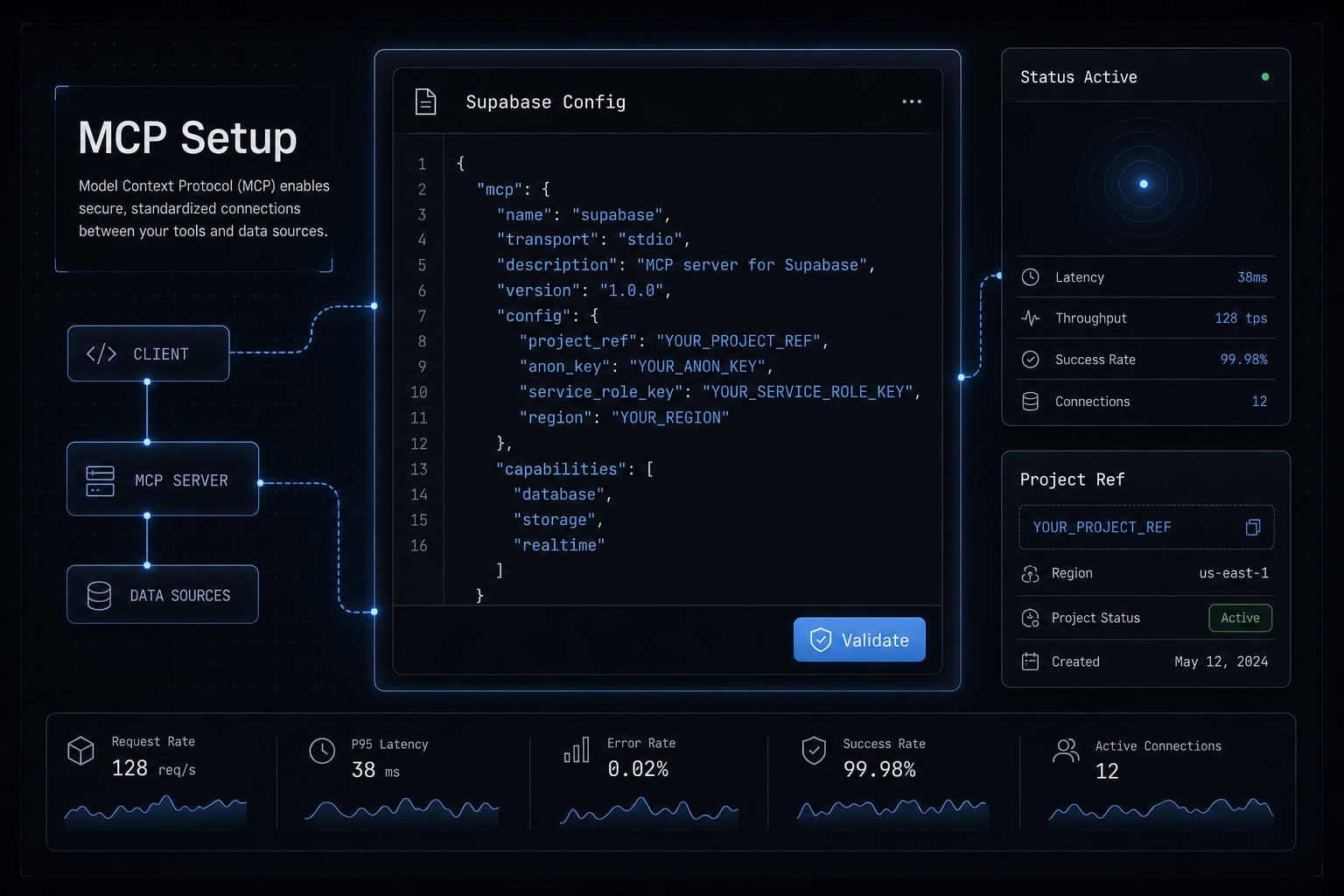Select the DATA SOURCES node
1344x896 pixels.
pos(163,595)
